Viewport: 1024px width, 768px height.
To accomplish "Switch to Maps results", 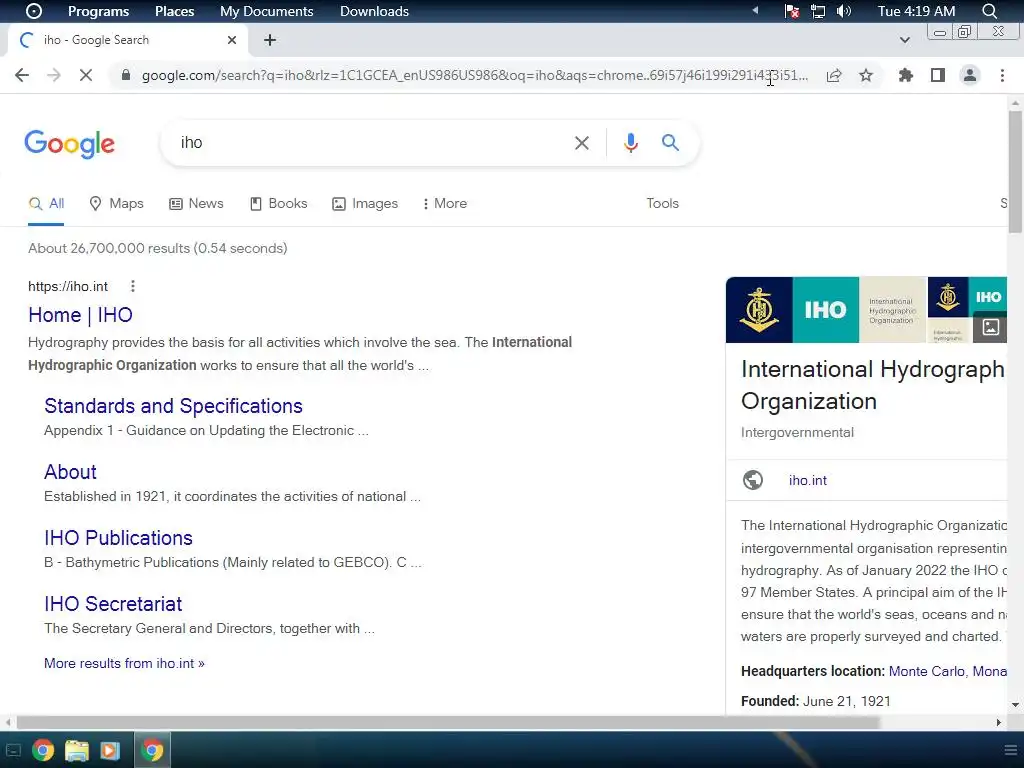I will [116, 203].
